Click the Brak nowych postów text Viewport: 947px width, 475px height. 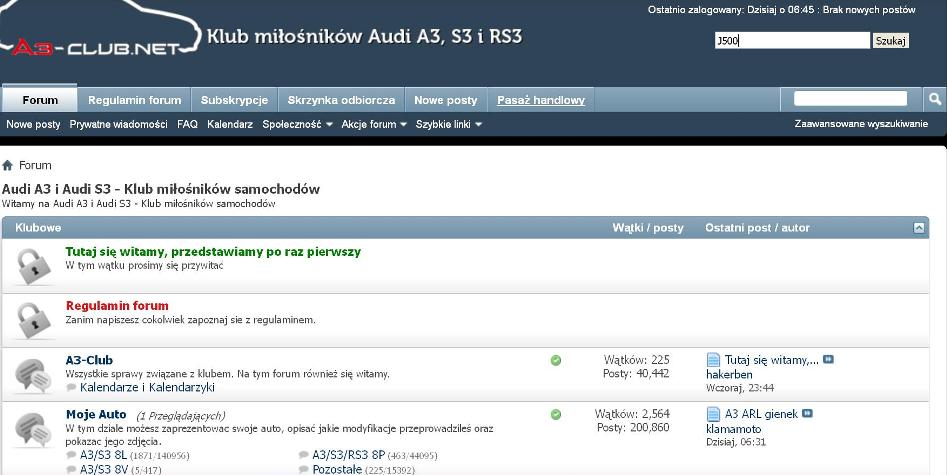pyautogui.click(x=869, y=10)
